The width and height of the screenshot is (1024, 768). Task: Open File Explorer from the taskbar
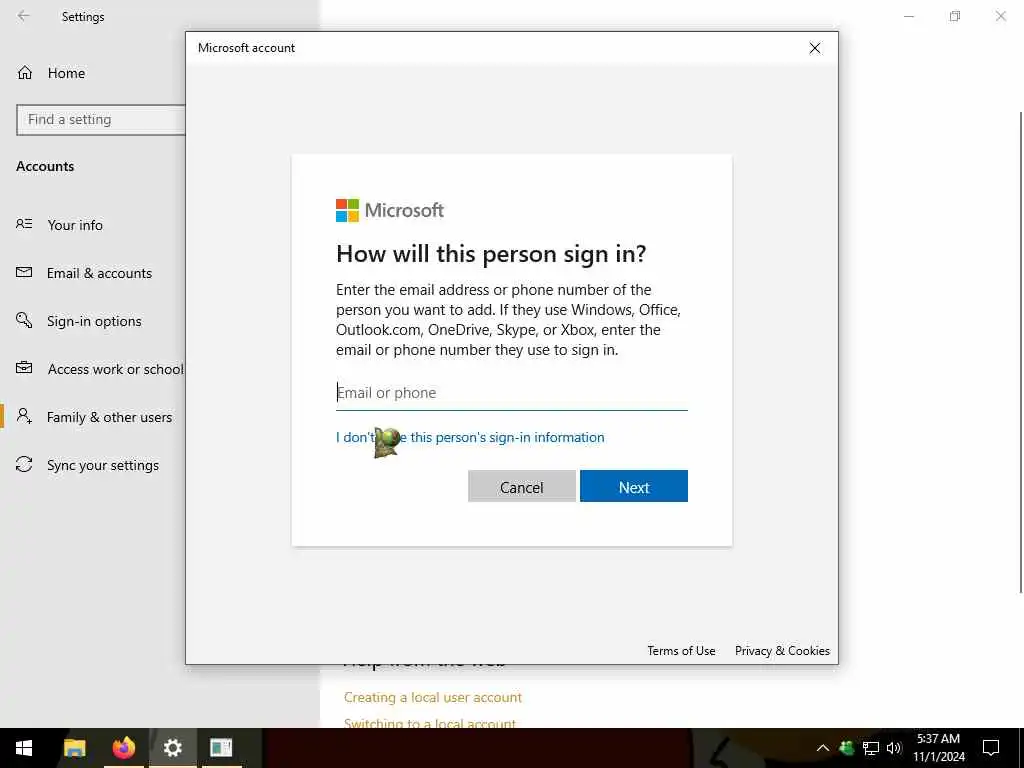[x=74, y=748]
